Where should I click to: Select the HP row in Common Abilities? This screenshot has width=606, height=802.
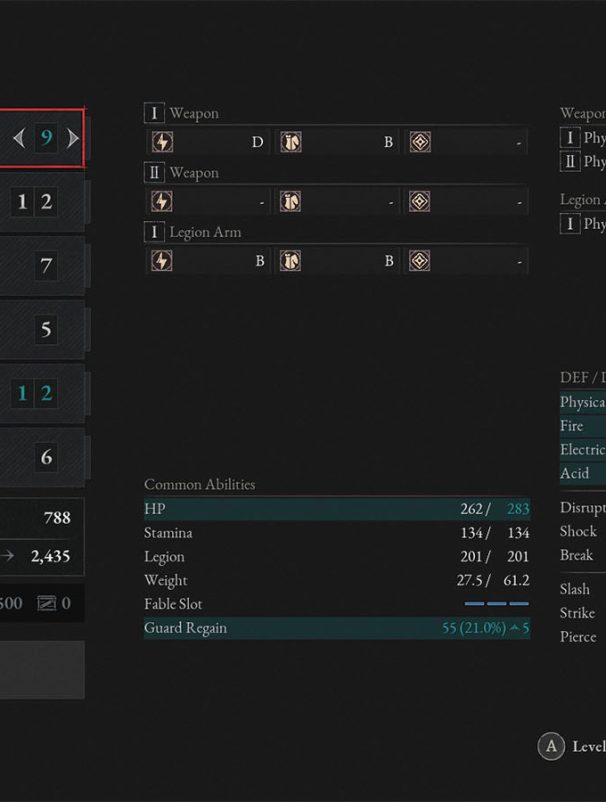point(337,509)
